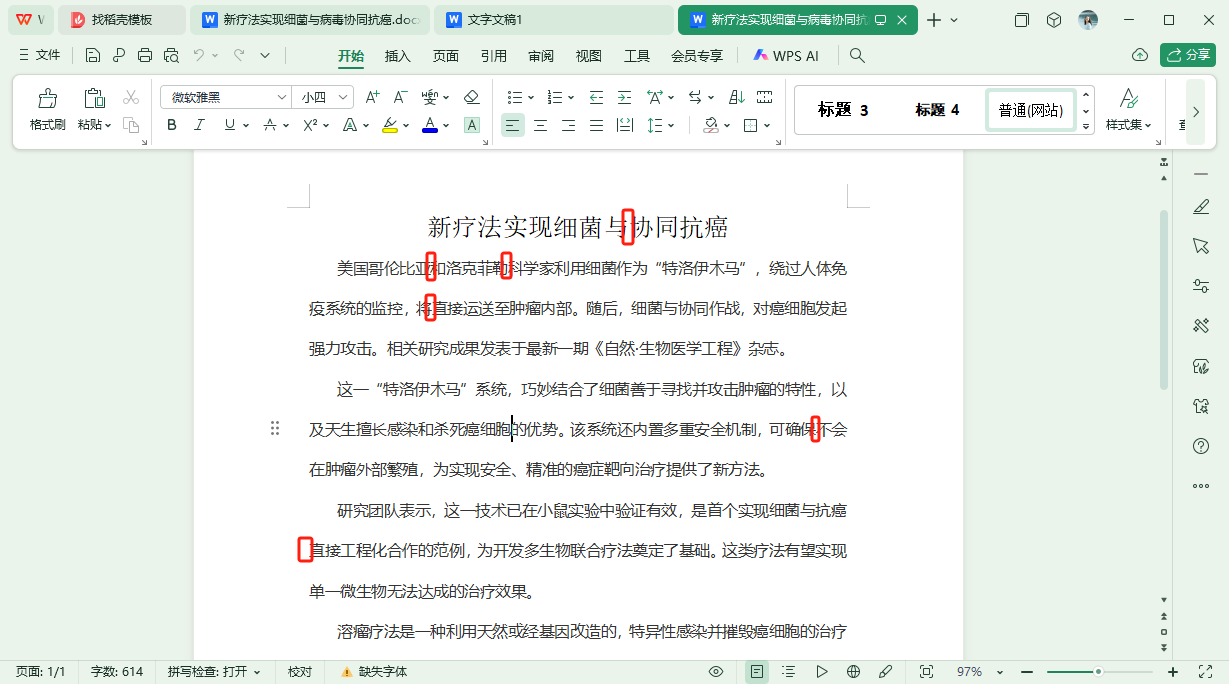Open the WPS AI assistant
Screen dimensions: 1229x684
[x=786, y=55]
